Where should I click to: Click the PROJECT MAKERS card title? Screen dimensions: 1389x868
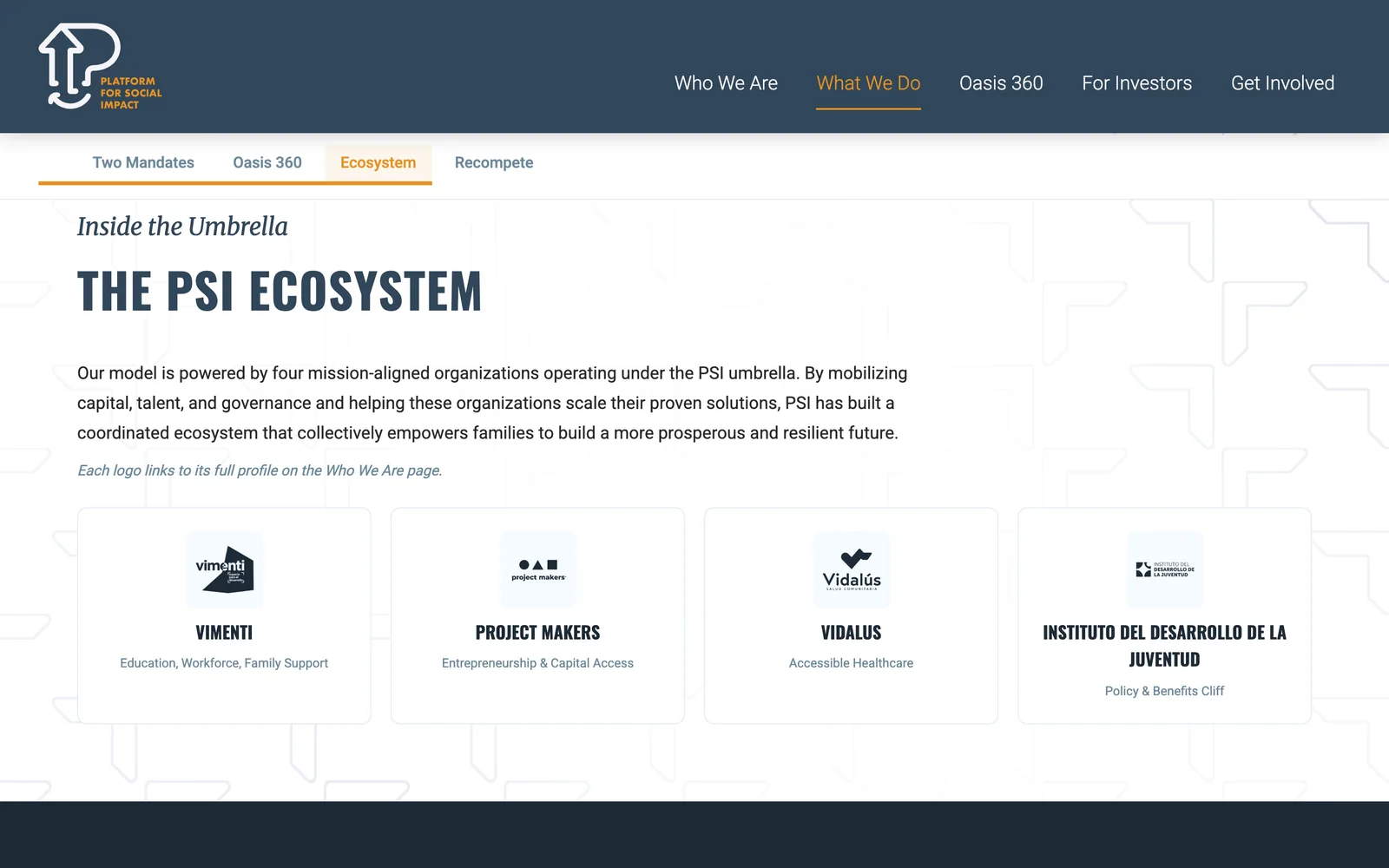(537, 633)
